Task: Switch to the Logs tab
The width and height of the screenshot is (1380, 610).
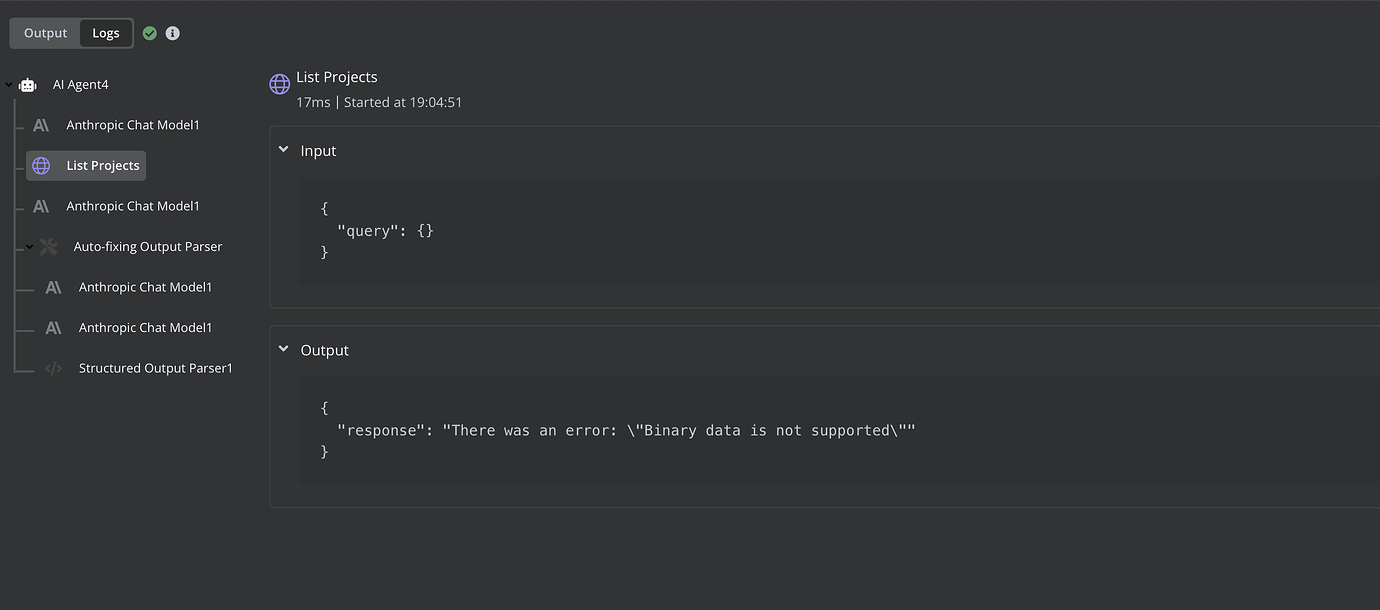Action: point(106,32)
